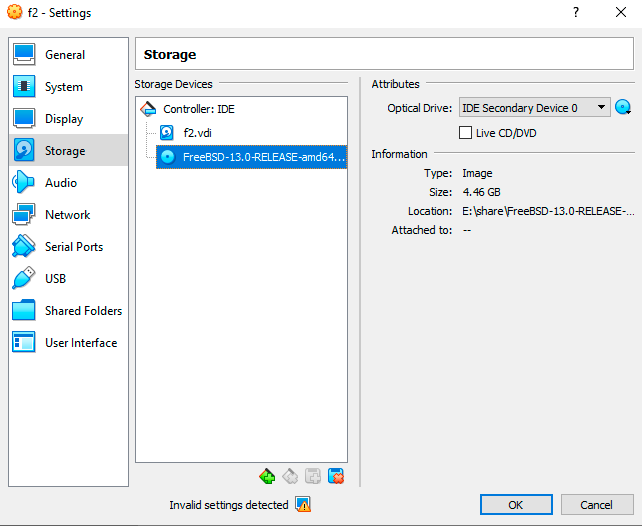Screen dimensions: 642x526
Task: Open the Audio settings page
Action: 60,183
